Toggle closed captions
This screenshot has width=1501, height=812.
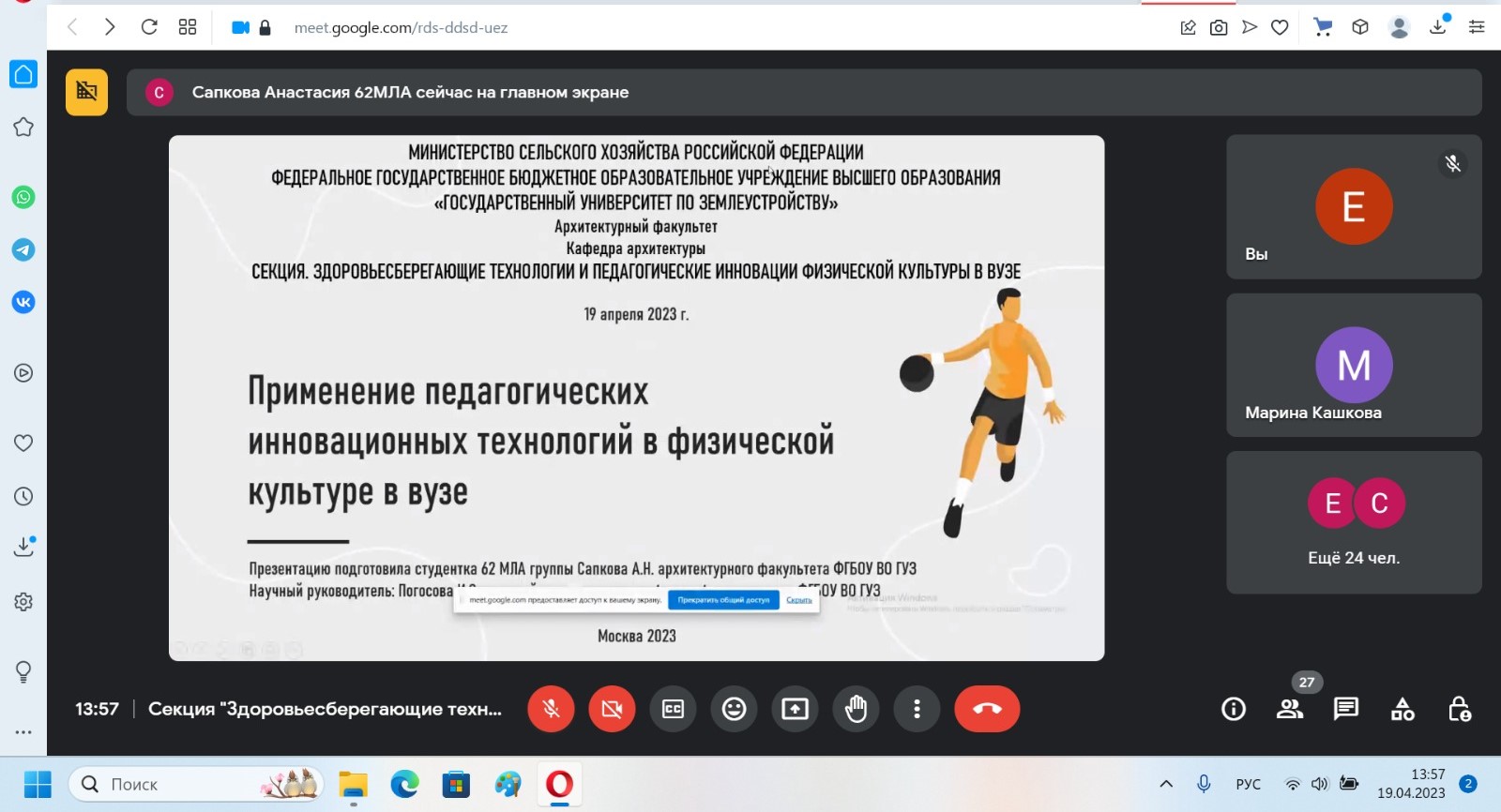tap(673, 709)
